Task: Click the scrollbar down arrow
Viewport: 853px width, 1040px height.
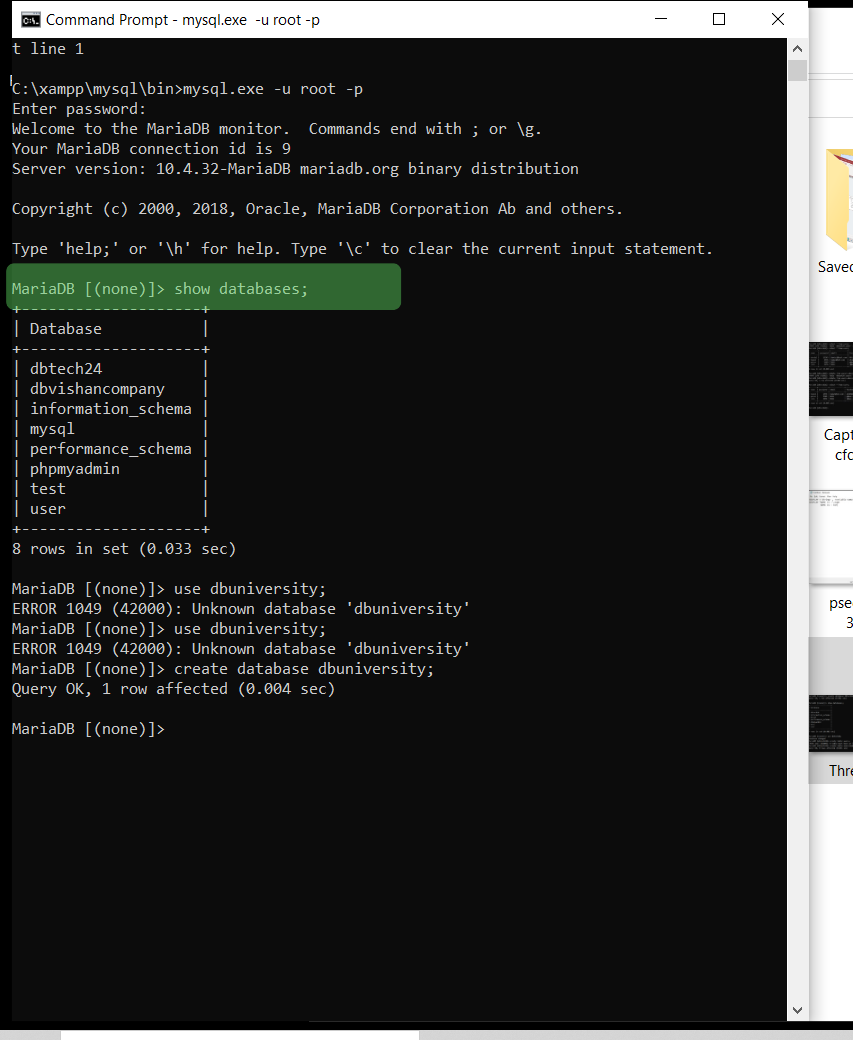Action: tap(797, 1010)
